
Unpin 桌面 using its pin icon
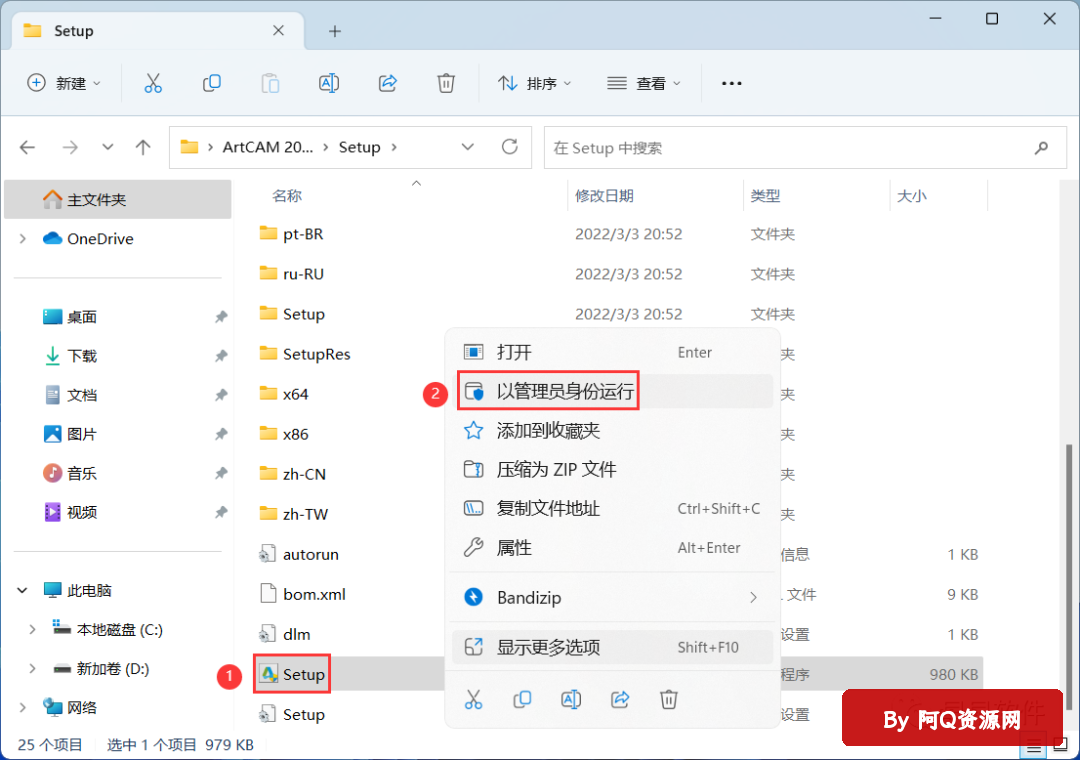(220, 317)
